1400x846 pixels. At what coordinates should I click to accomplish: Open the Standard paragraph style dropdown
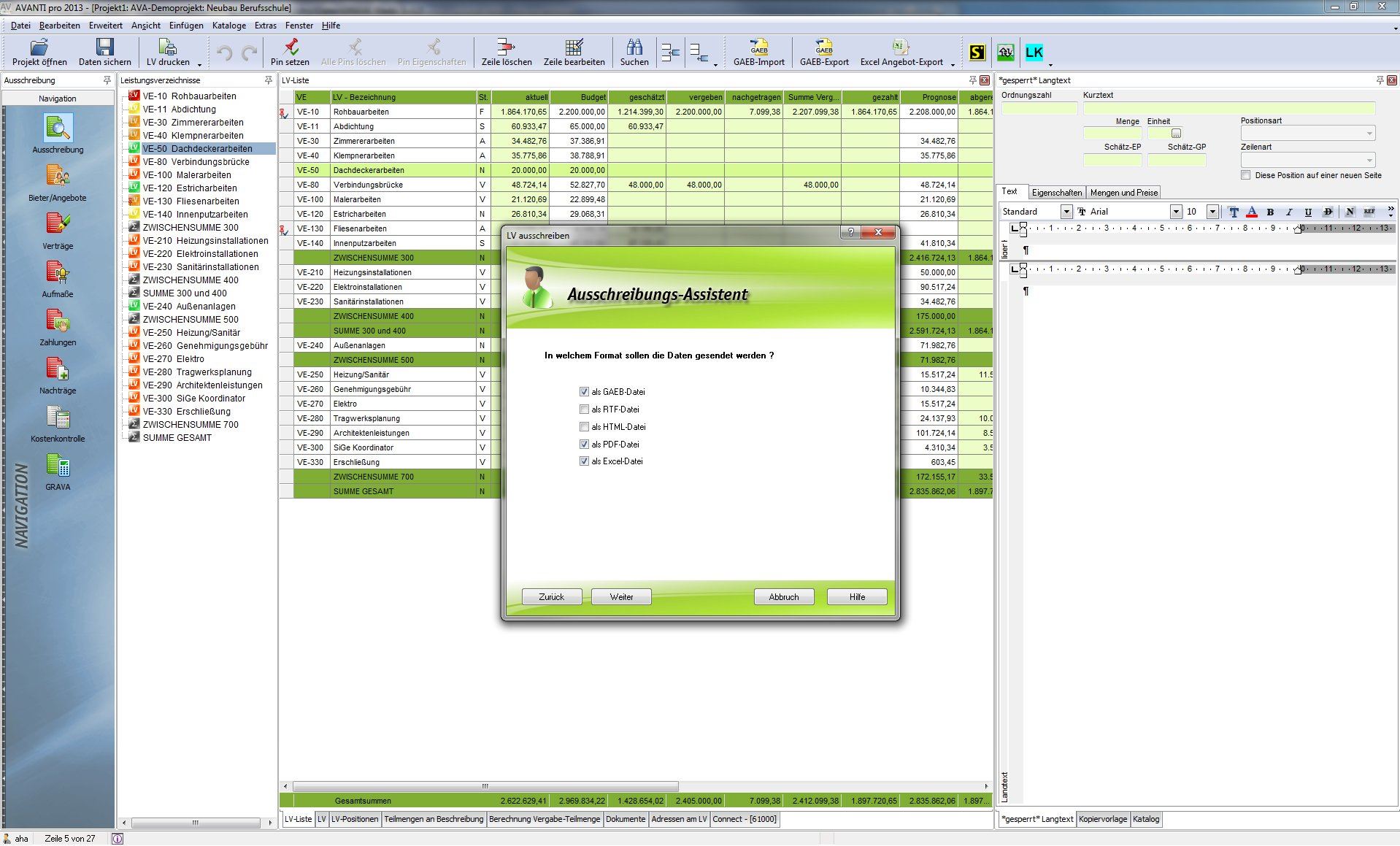pyautogui.click(x=1066, y=212)
